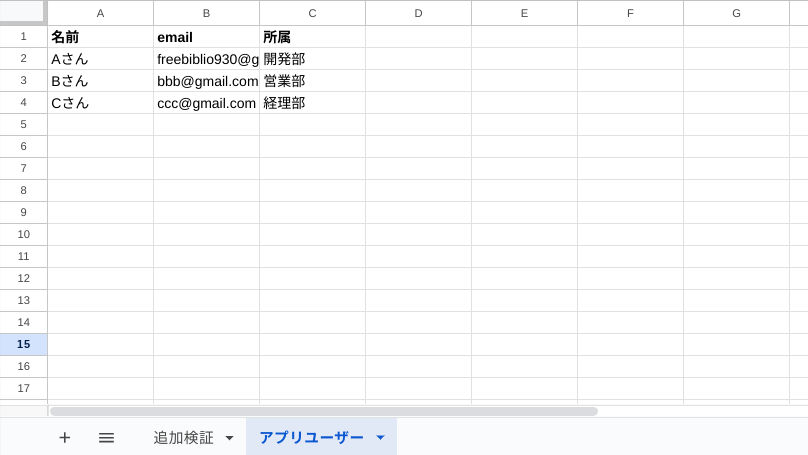This screenshot has width=808, height=455.
Task: Select the アプリユーザー sheet tab
Action: click(311, 437)
